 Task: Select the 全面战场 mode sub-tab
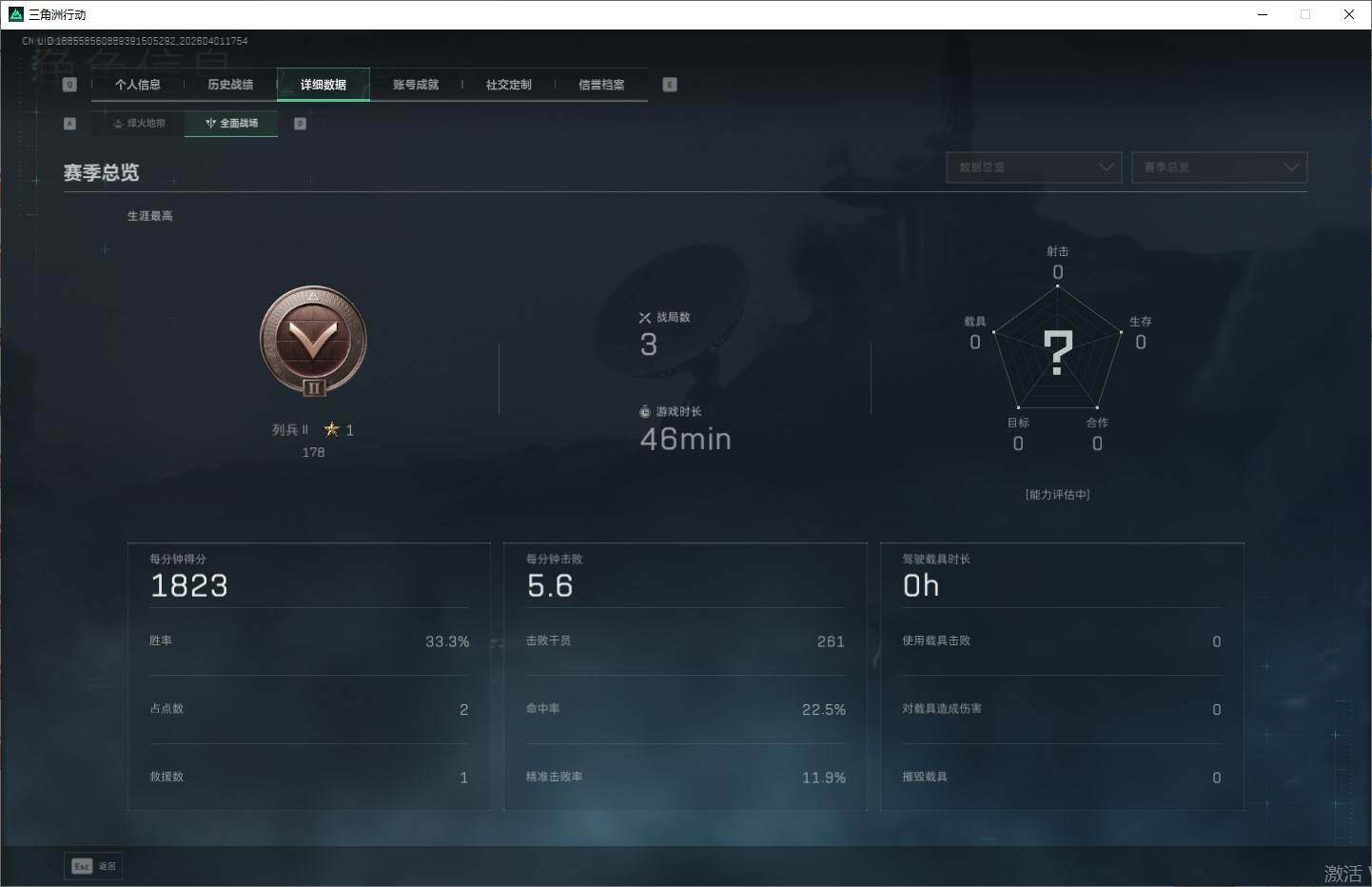click(x=231, y=124)
